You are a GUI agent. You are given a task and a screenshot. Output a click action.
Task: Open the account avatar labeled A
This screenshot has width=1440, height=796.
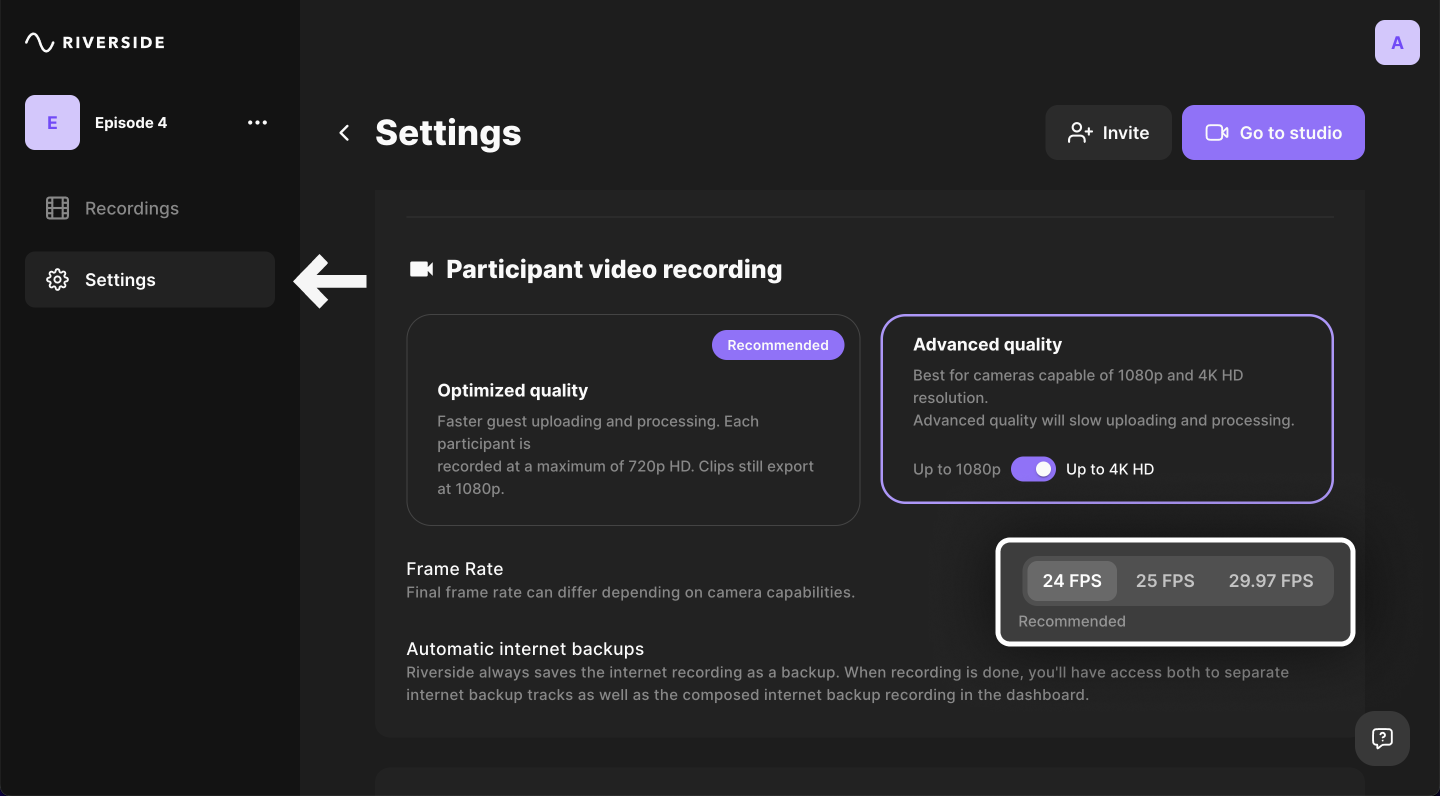(x=1397, y=43)
